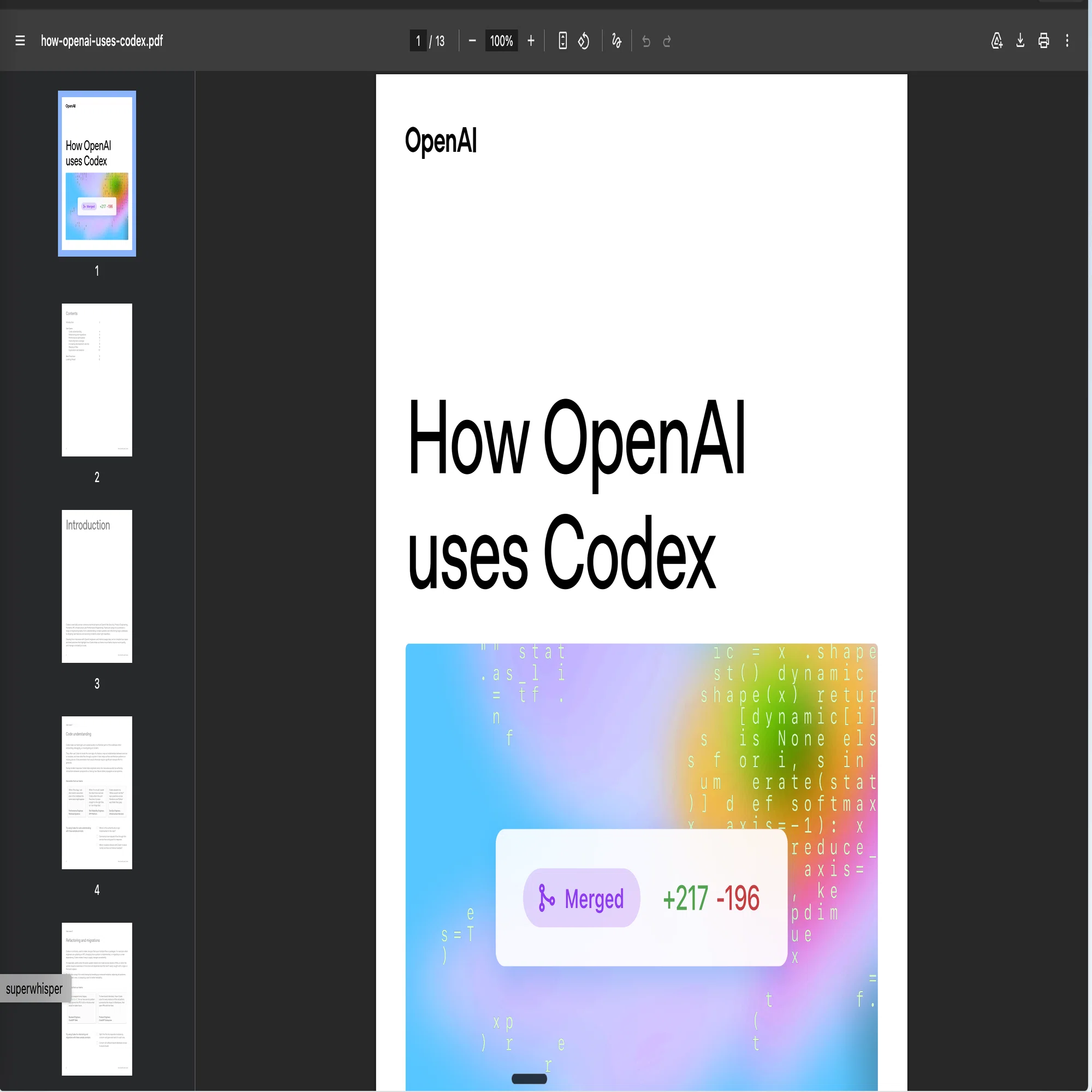
Task: Click the OpenAI logo text on page
Action: (x=441, y=141)
